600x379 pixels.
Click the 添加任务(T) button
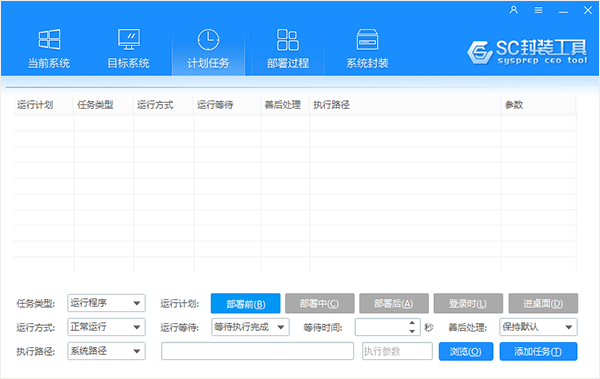click(x=538, y=351)
